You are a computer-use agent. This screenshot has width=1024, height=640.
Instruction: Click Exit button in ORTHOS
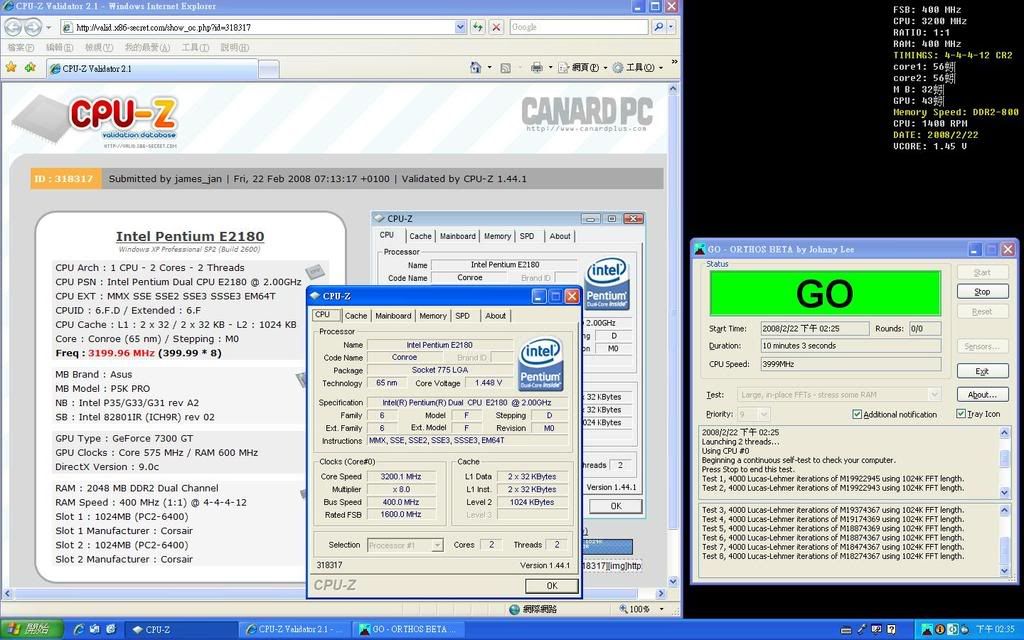coord(982,371)
